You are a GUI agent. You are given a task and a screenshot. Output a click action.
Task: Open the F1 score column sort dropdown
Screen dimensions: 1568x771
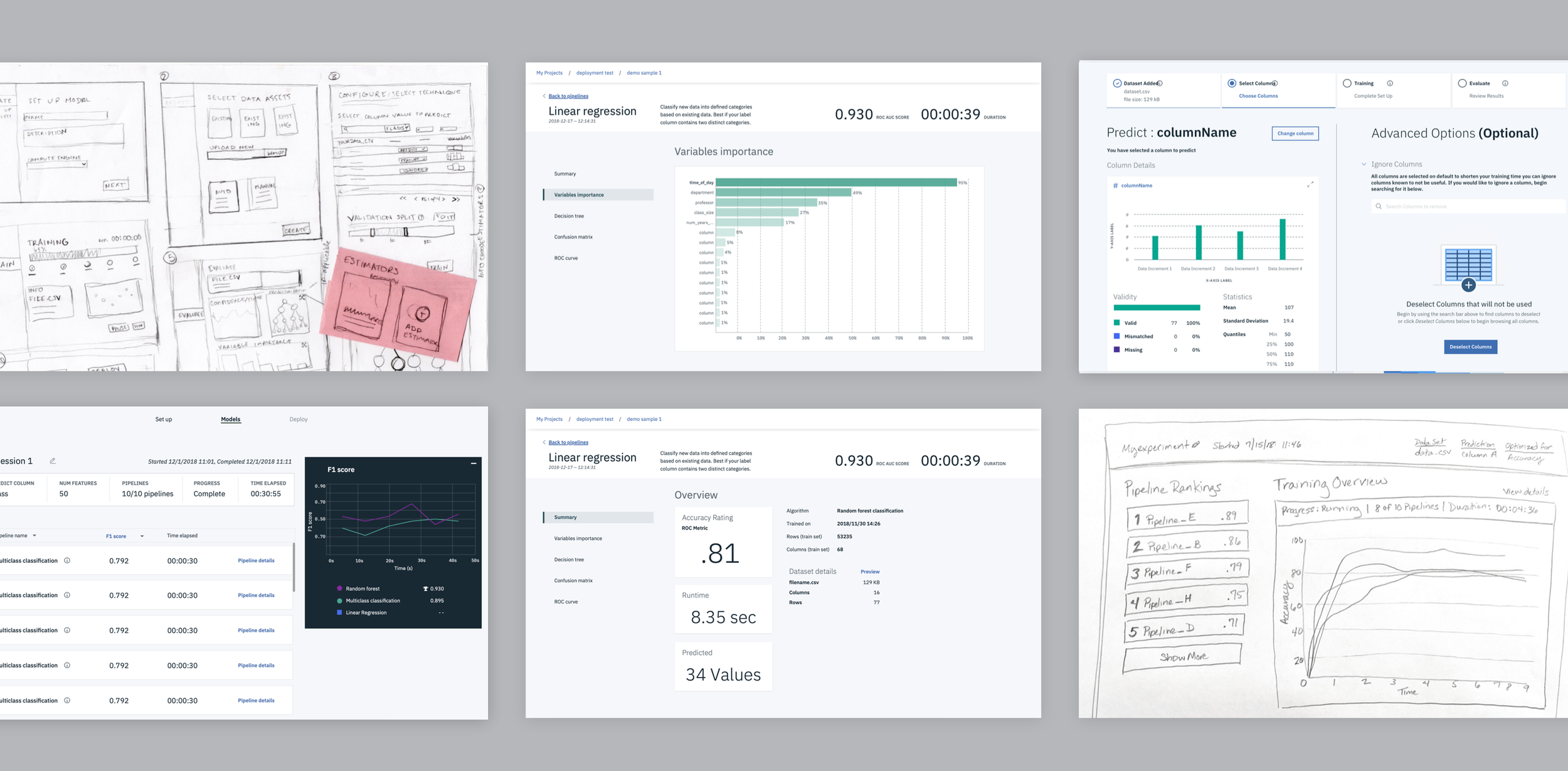[x=142, y=536]
